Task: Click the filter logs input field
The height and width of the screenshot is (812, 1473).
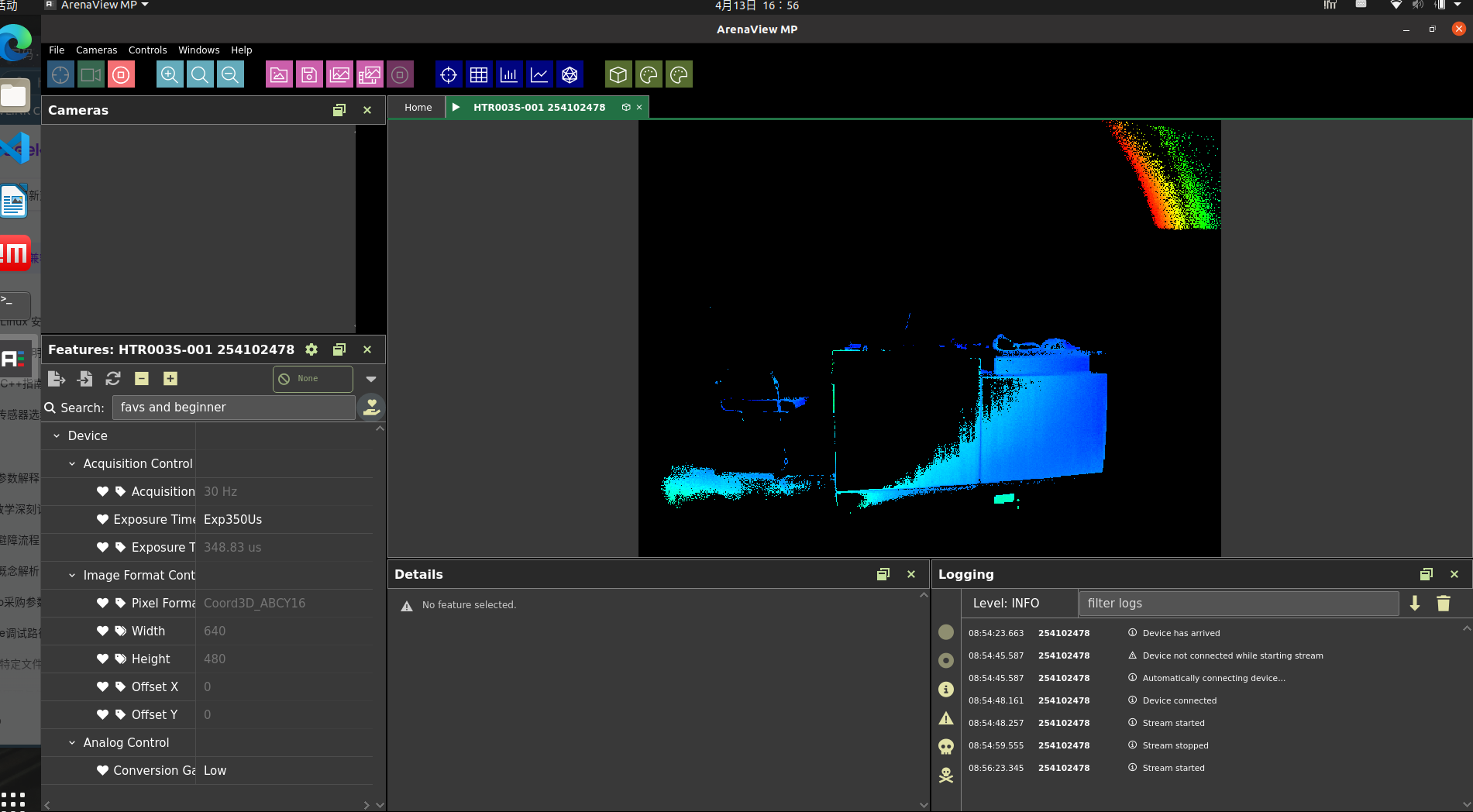Action: point(1238,603)
